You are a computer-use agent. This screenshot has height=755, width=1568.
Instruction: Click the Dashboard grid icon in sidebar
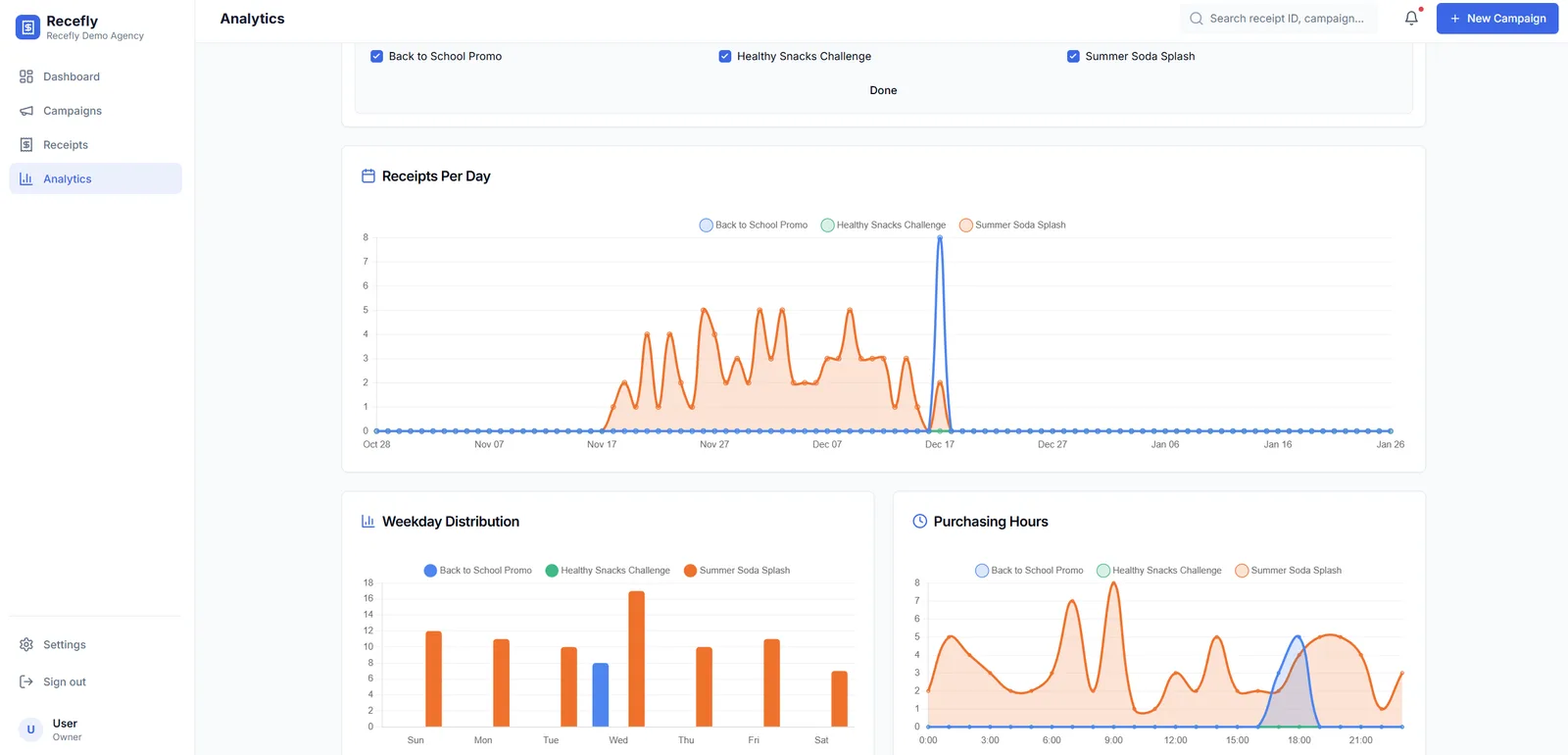tap(26, 76)
